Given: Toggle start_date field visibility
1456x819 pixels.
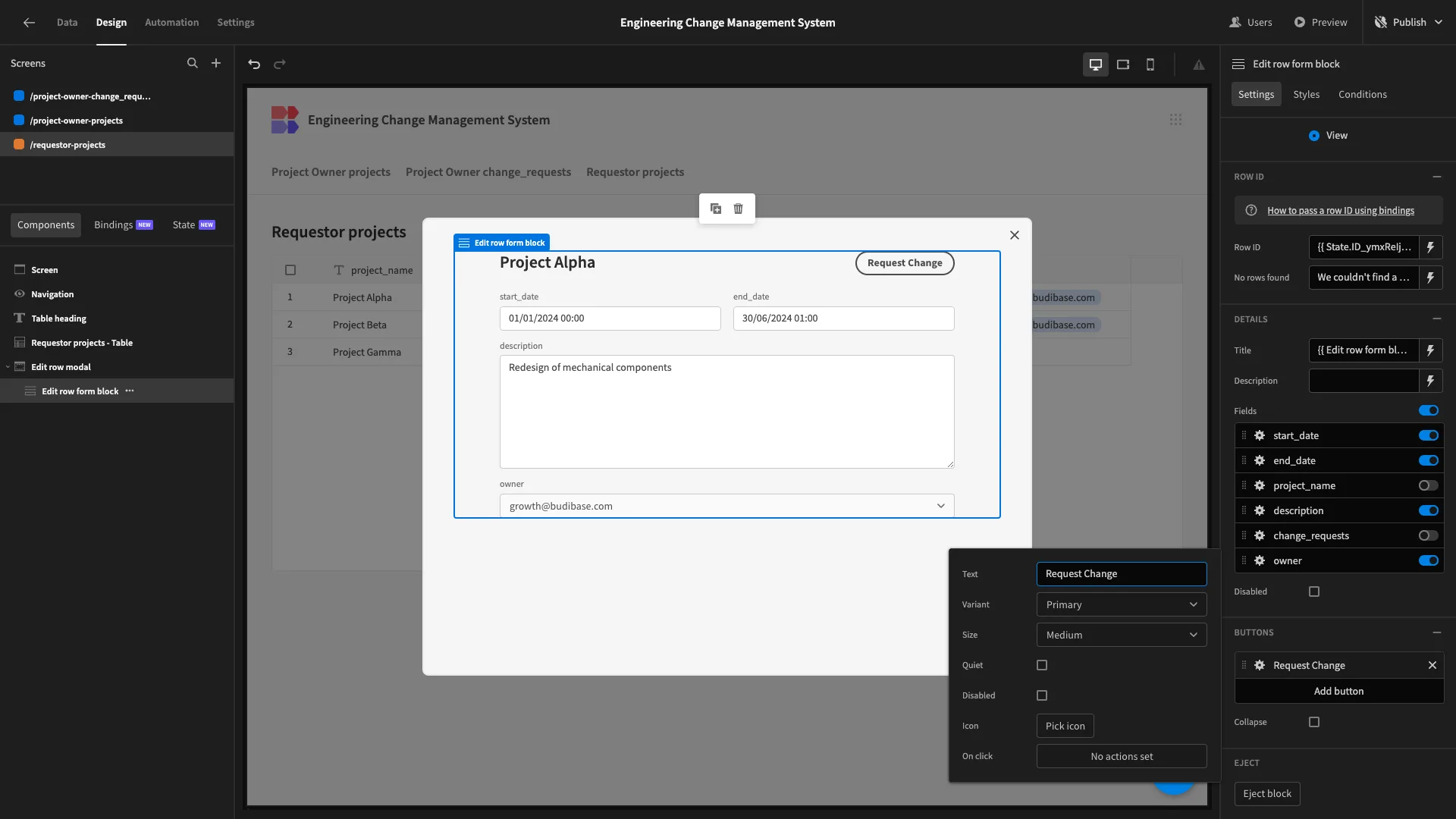Looking at the screenshot, I should pyautogui.click(x=1429, y=435).
